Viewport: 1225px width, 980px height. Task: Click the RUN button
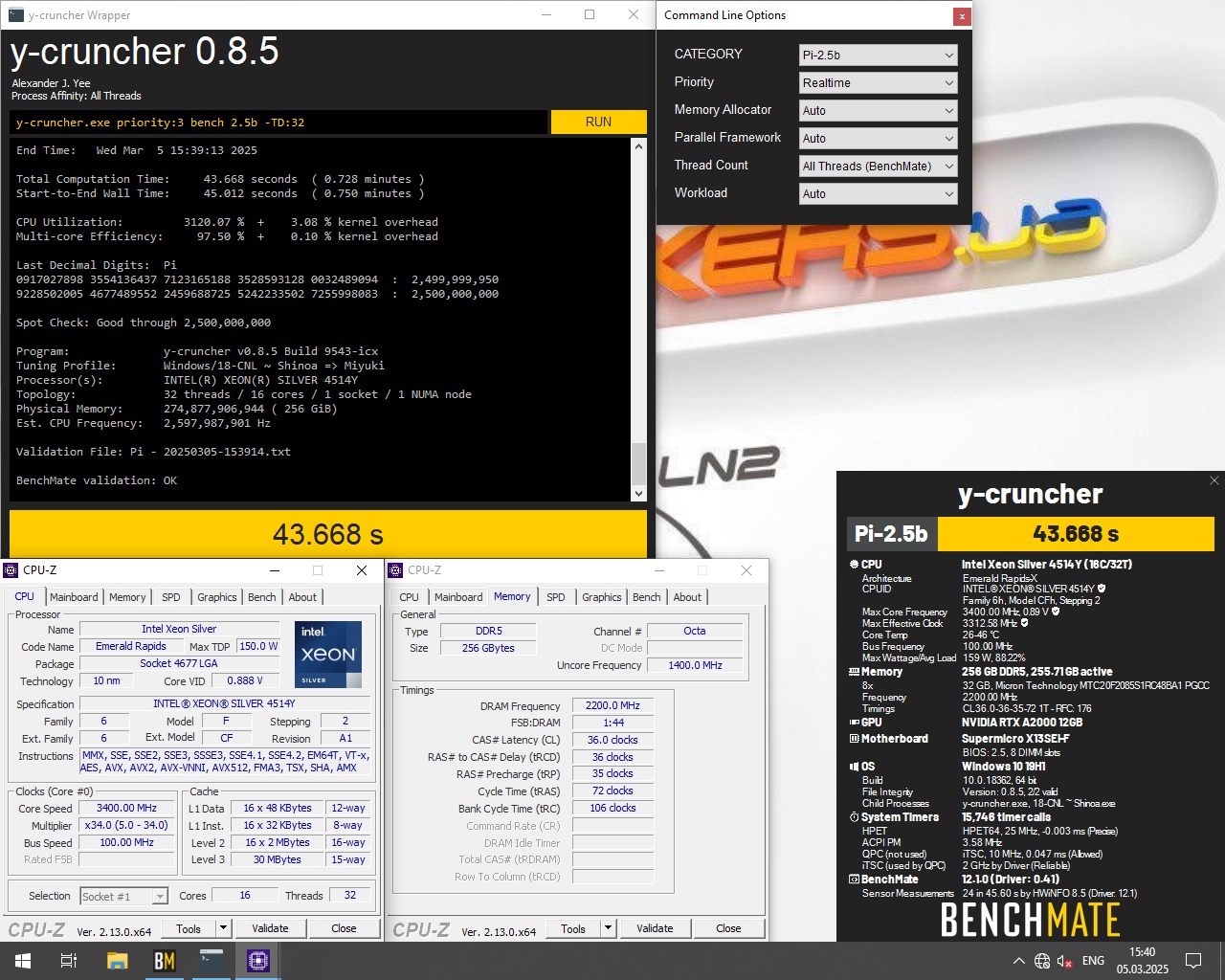pos(599,122)
